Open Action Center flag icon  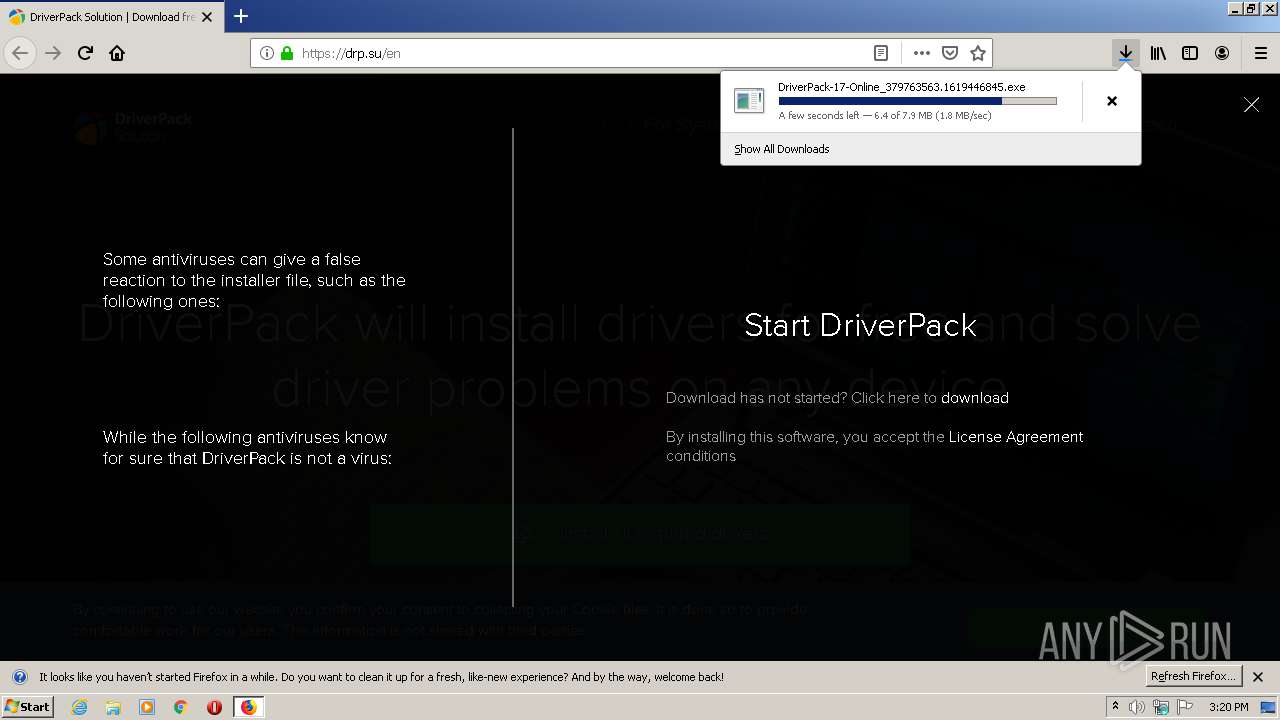(x=1185, y=707)
